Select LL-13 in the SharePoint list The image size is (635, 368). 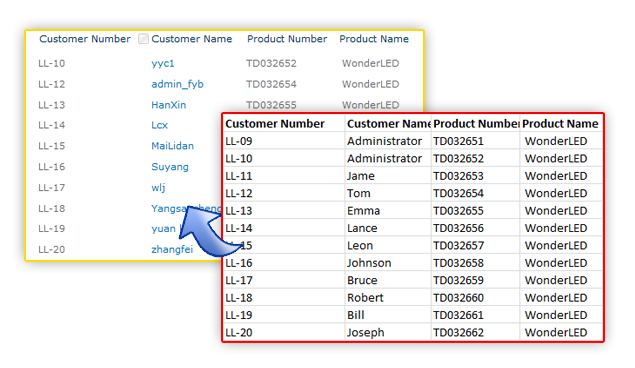click(x=51, y=105)
